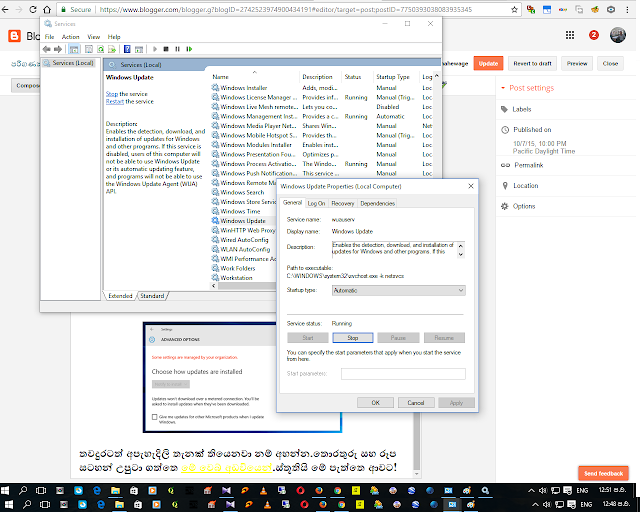Open Chrome three-dot menu
Screen dimensions: 640x512
(x=627, y=9)
